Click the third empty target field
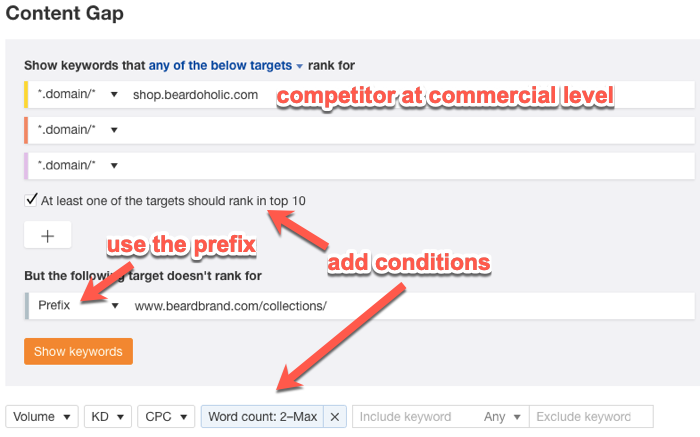The height and width of the screenshot is (437, 700). (400, 165)
